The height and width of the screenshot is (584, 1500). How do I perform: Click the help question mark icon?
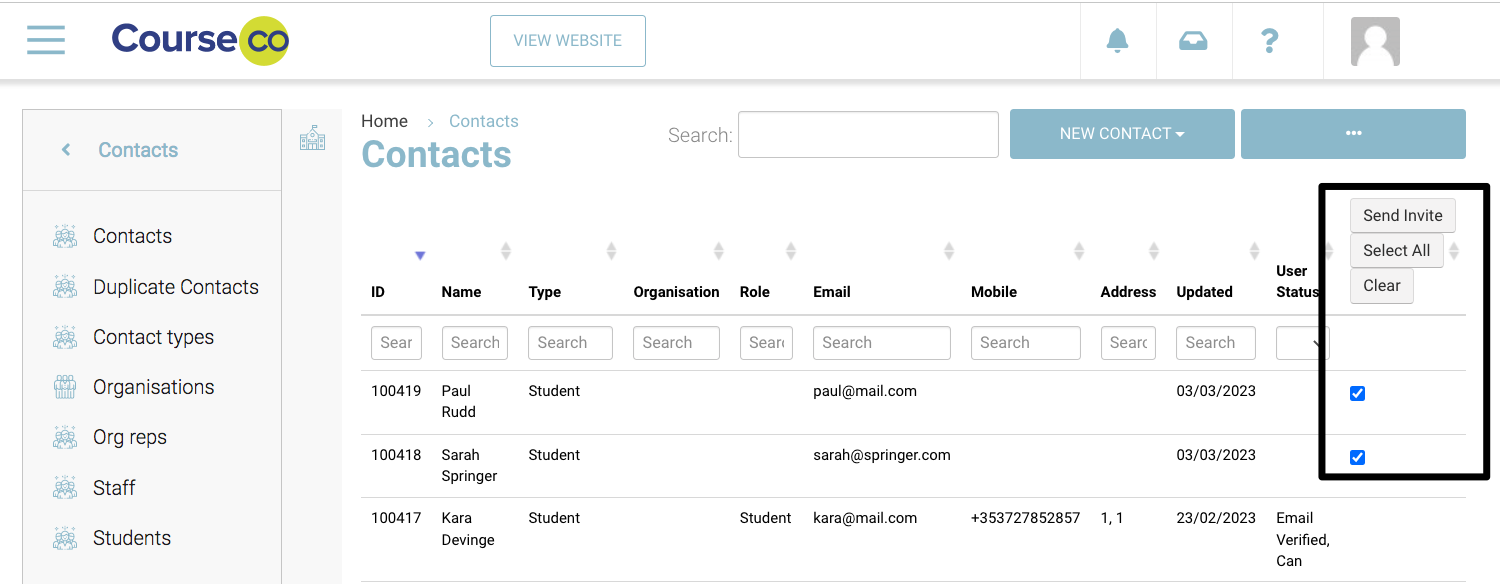pos(1269,41)
